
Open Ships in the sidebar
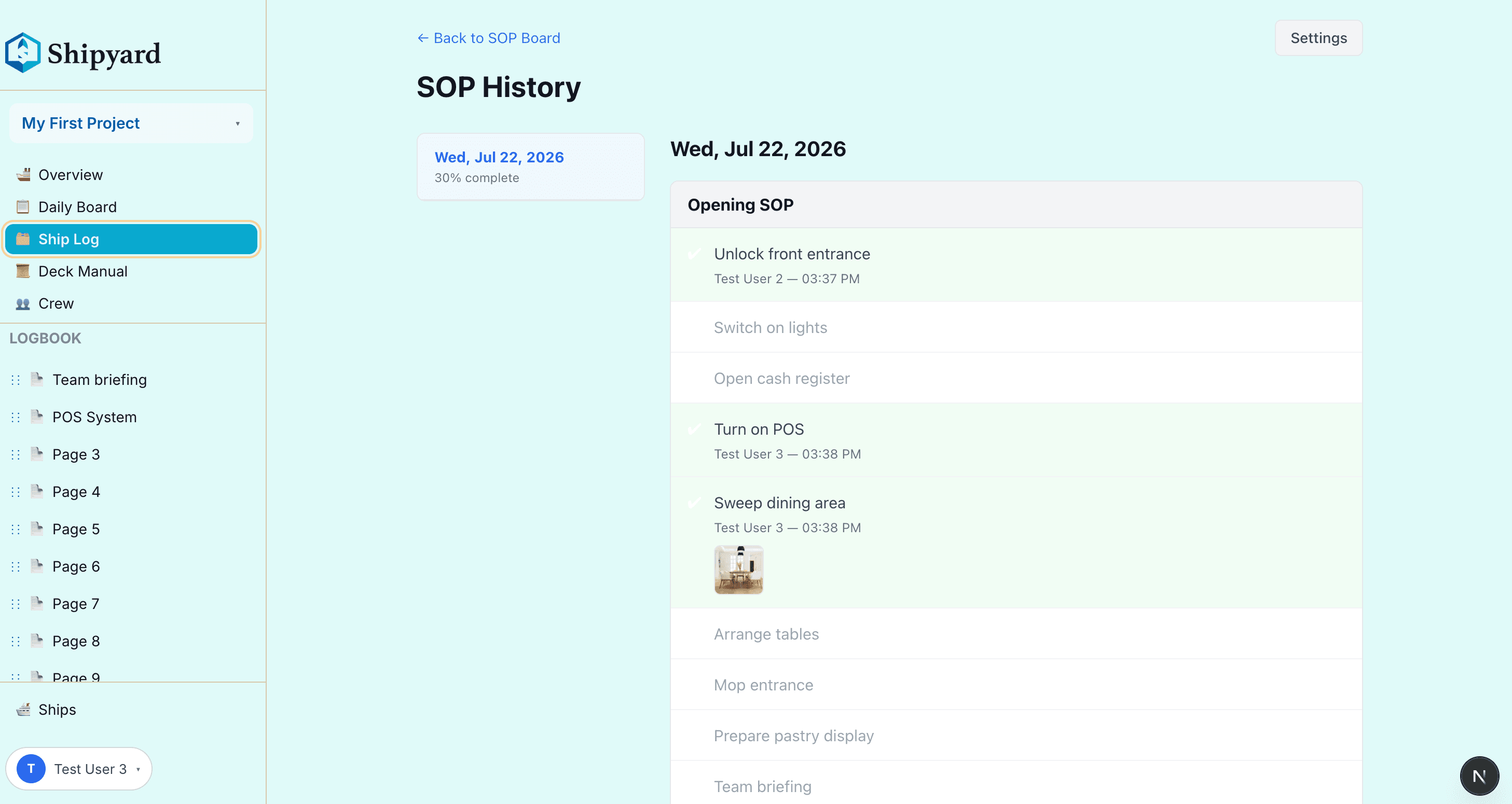[131, 710]
